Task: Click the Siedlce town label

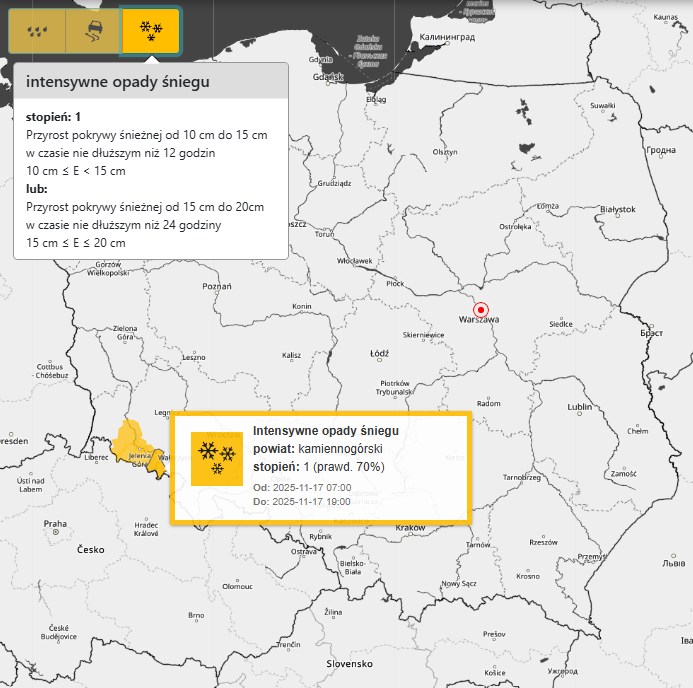Action: click(560, 324)
